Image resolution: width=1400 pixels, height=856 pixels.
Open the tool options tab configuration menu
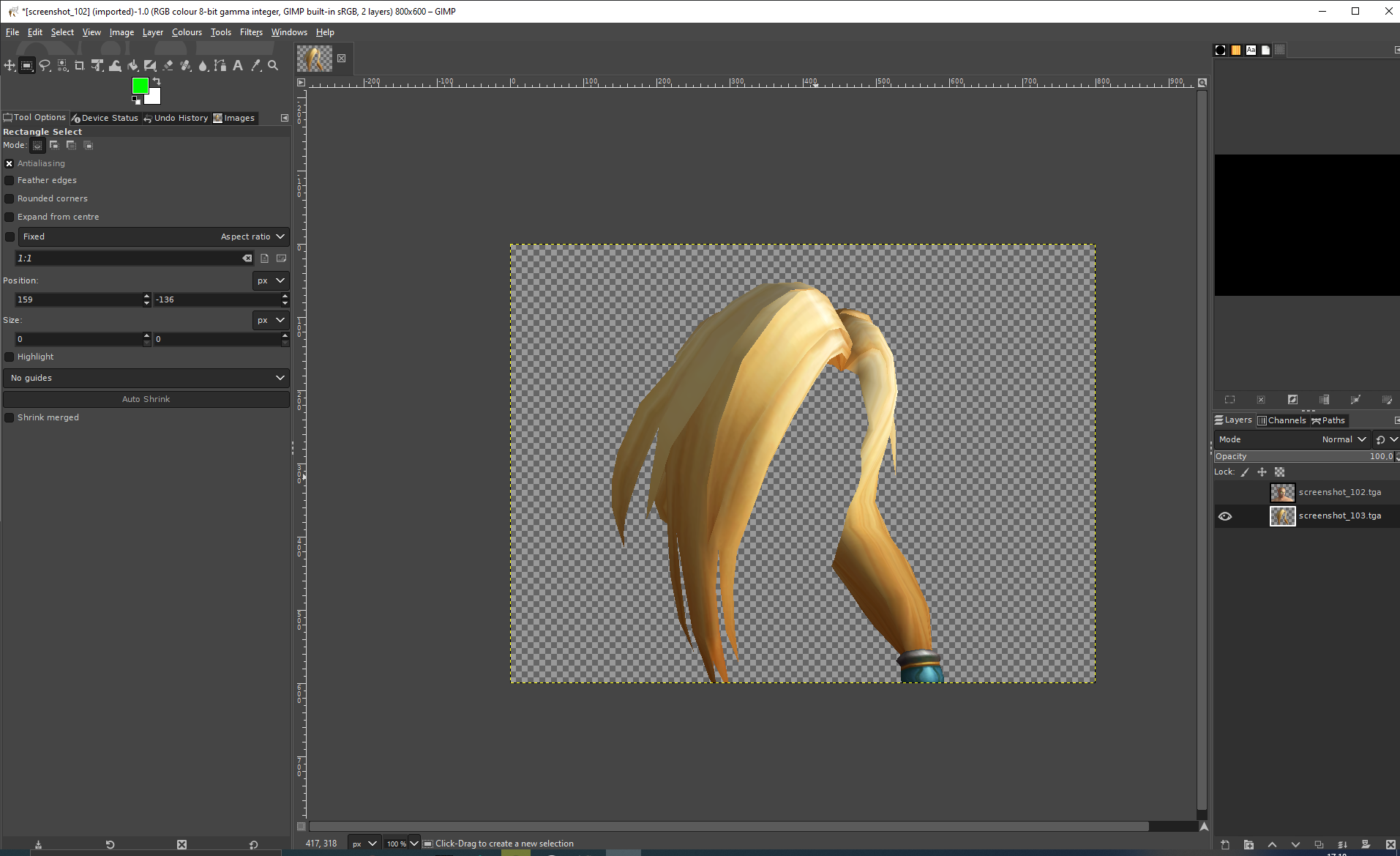tap(285, 118)
